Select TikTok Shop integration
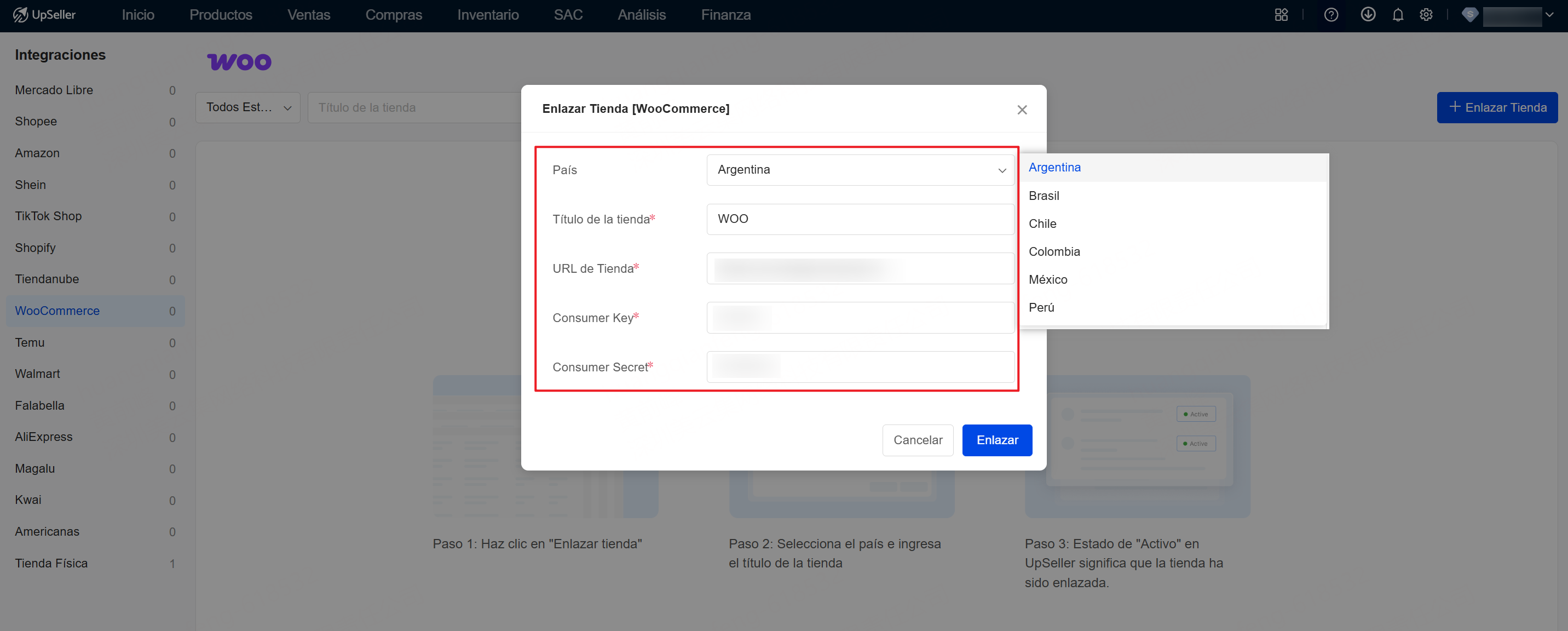The width and height of the screenshot is (1568, 631). (x=96, y=216)
